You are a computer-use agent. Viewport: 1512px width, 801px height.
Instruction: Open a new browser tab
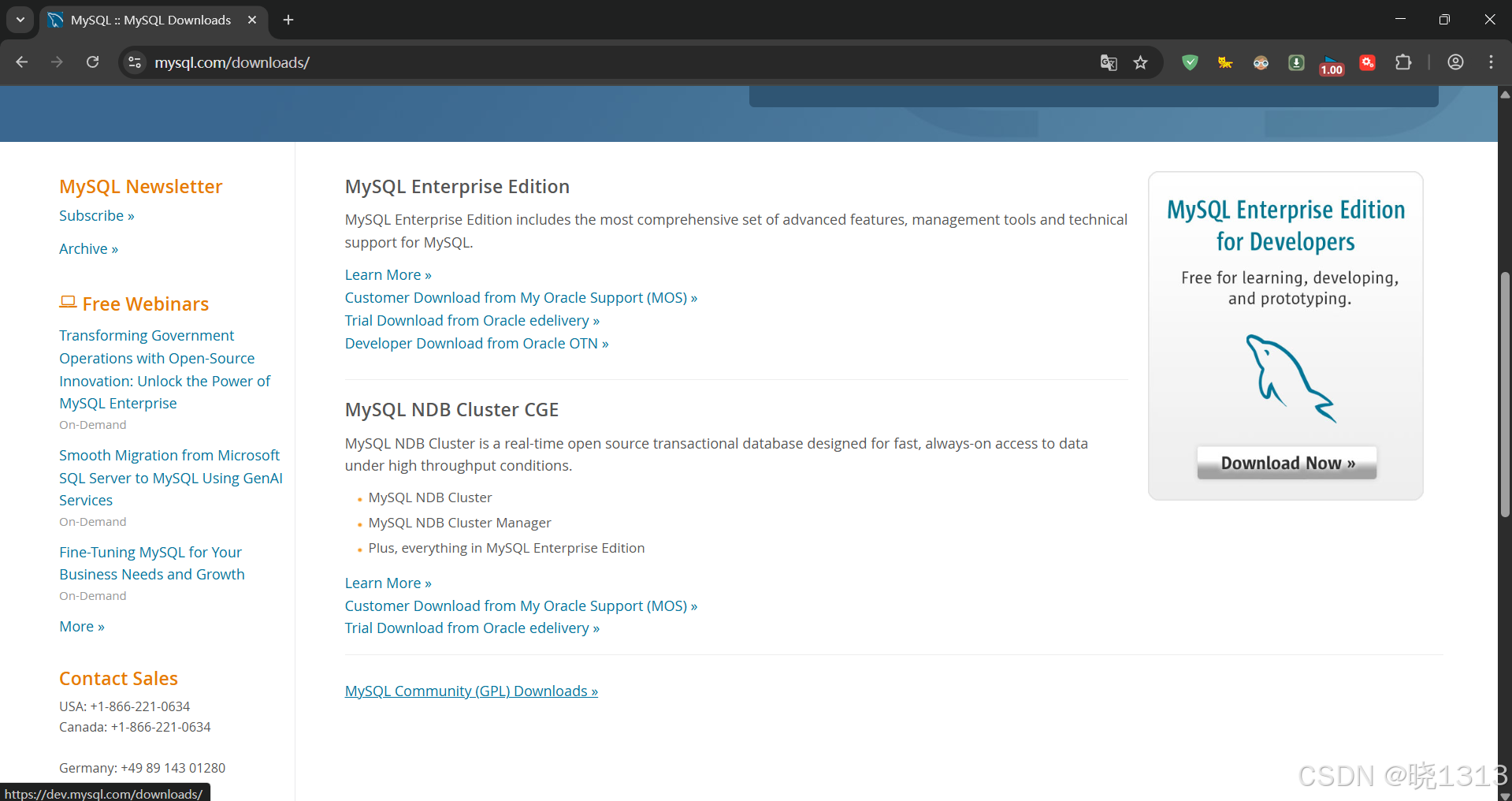click(288, 20)
